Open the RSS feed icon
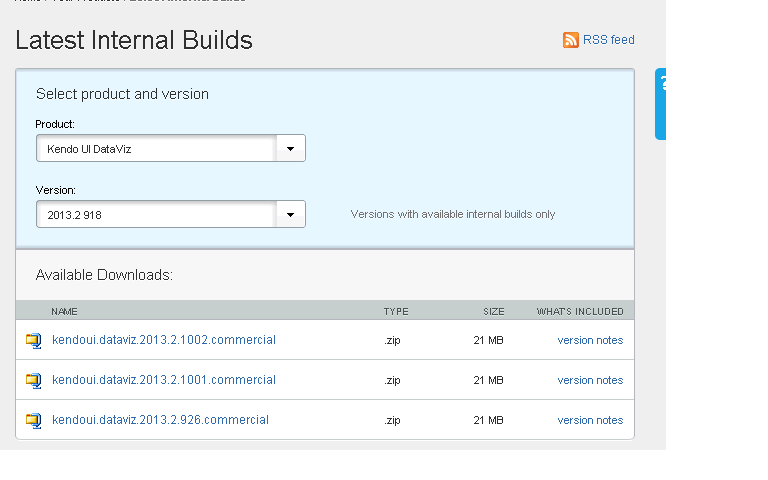This screenshot has height=480, width=768. coord(571,40)
